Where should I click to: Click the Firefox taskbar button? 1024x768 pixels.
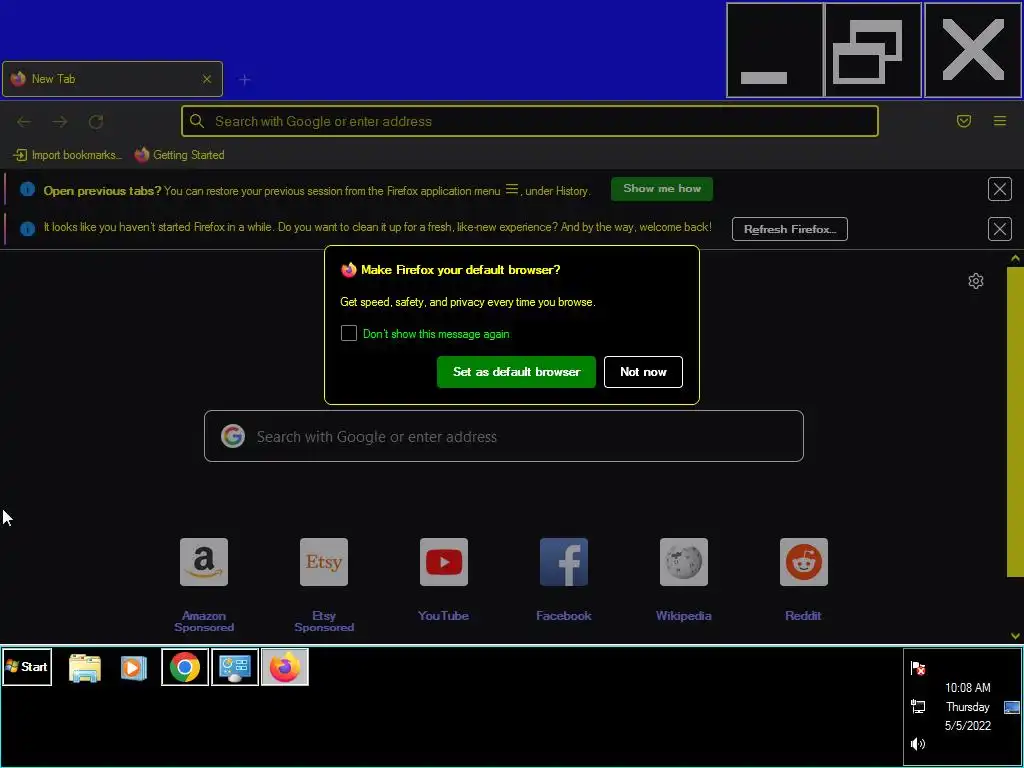[x=285, y=667]
